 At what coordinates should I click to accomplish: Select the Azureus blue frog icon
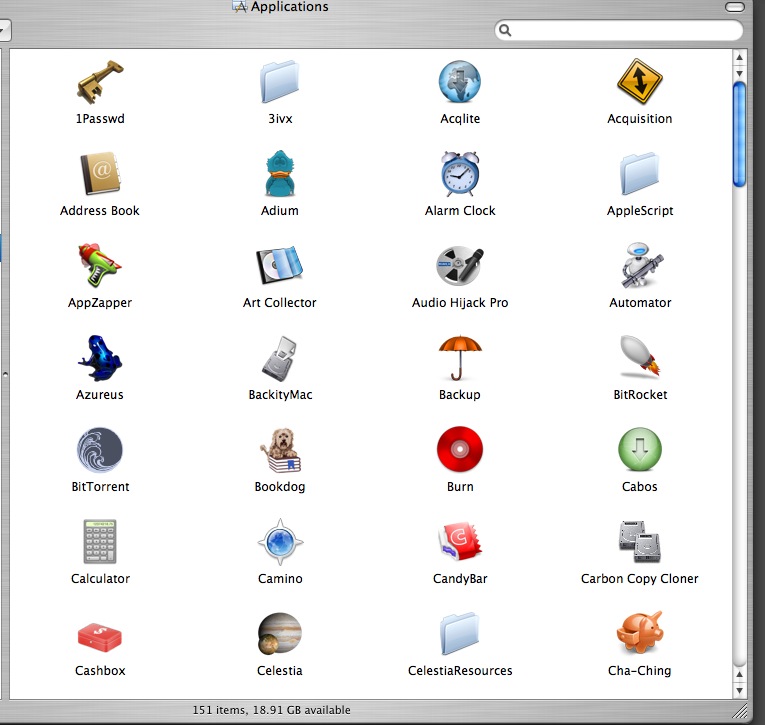point(100,358)
